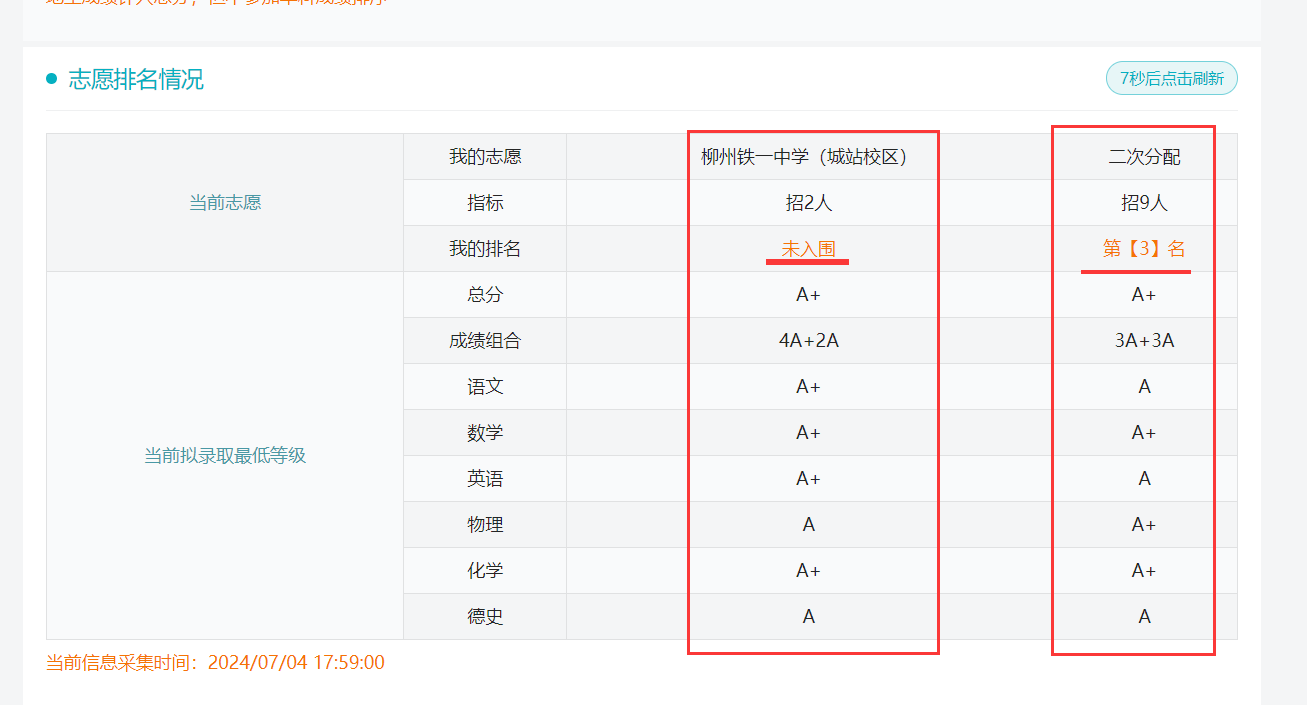Click the 当前信息采集时间 timestamp text
This screenshot has width=1307, height=705.
pyautogui.click(x=215, y=663)
